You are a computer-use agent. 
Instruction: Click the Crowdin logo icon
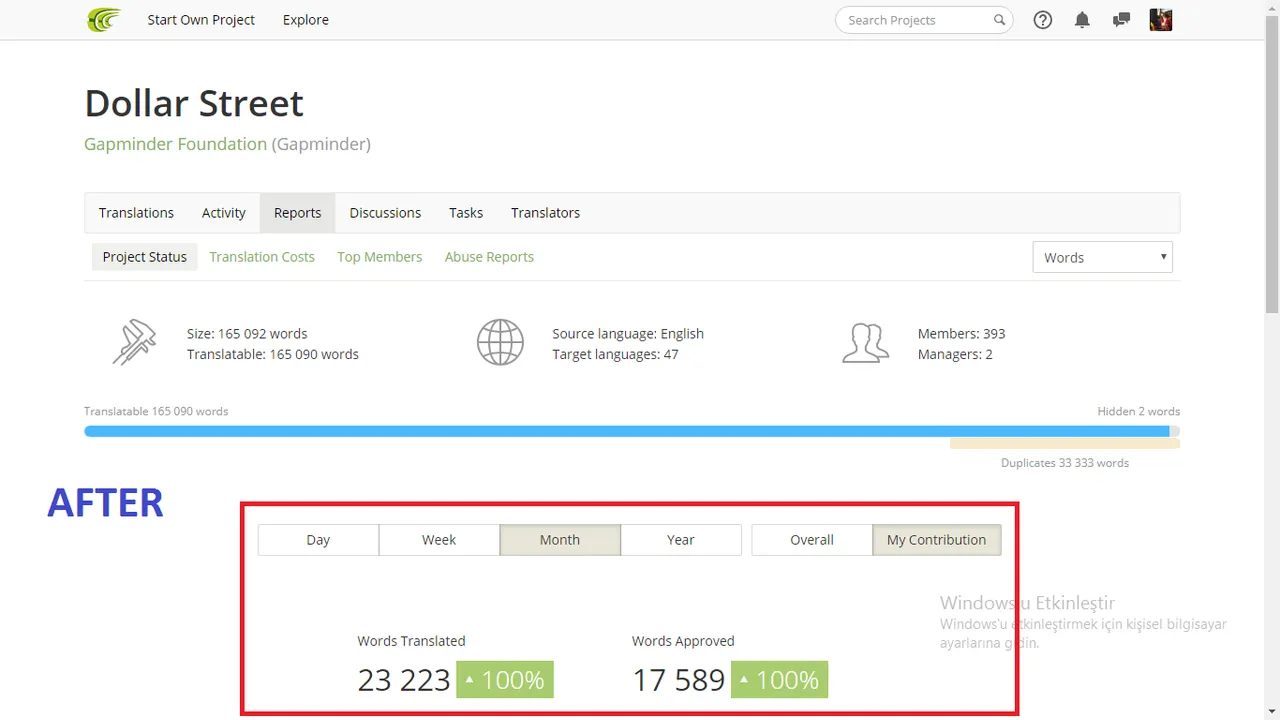click(104, 20)
